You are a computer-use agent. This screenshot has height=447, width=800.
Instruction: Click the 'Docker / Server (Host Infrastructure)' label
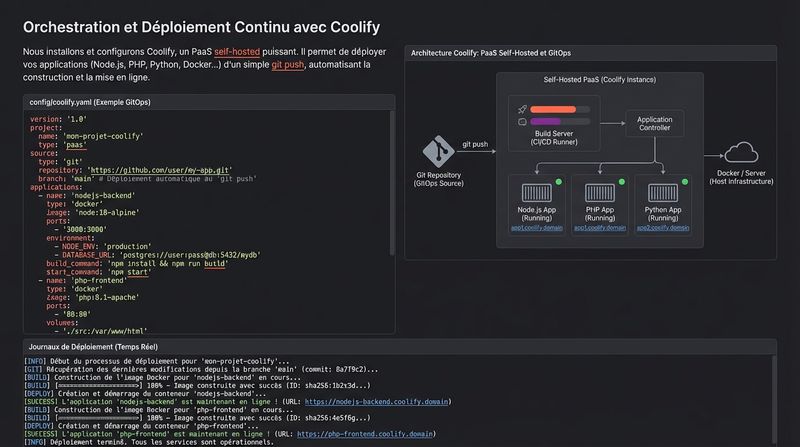coord(741,177)
